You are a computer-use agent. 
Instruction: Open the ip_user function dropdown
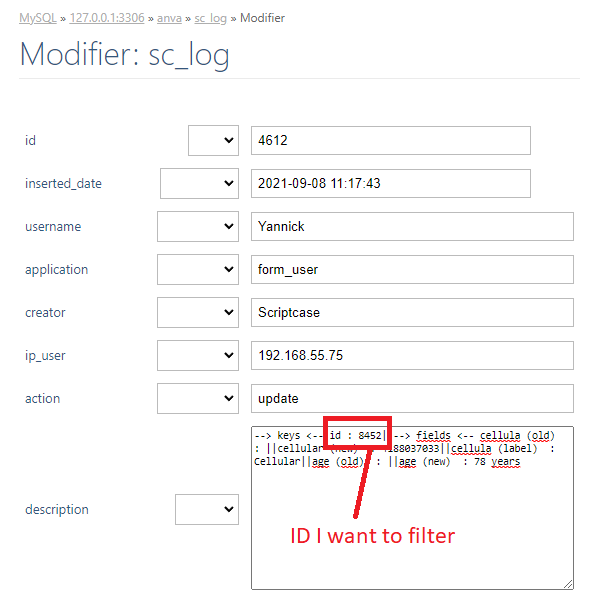click(198, 355)
